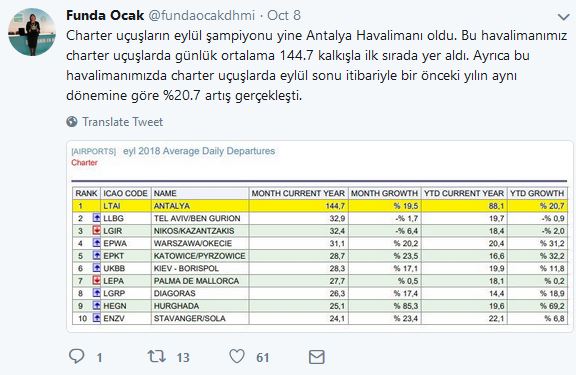The width and height of the screenshot is (576, 375).
Task: Click red down arrow next to LGIR
Action: click(x=97, y=230)
